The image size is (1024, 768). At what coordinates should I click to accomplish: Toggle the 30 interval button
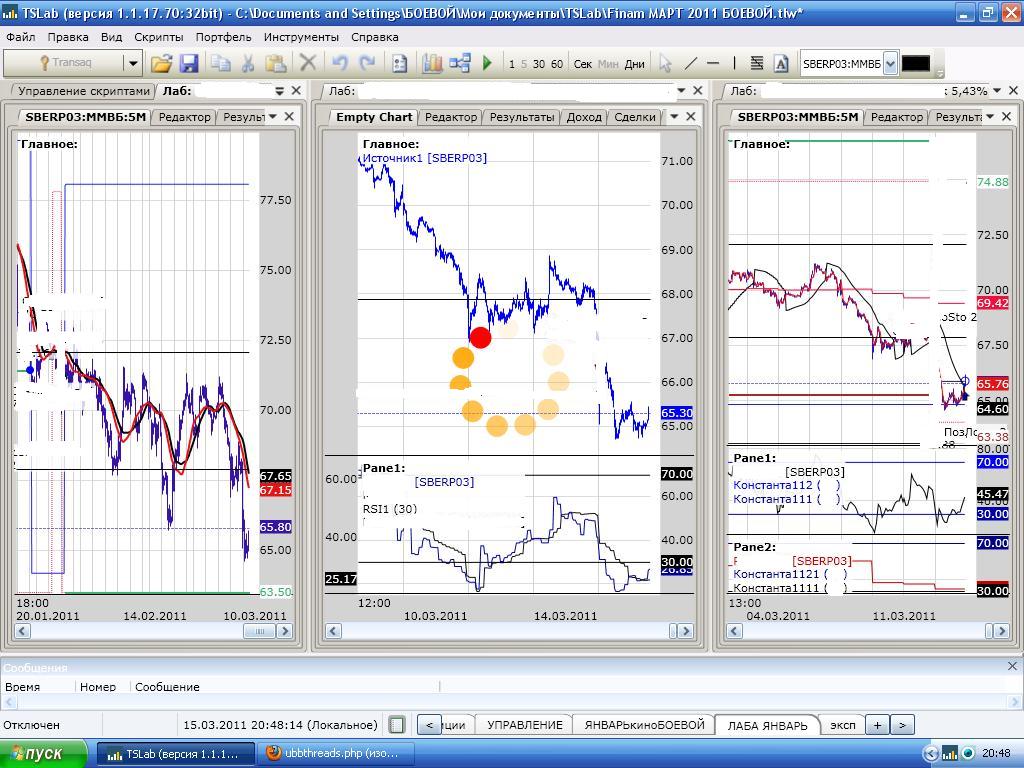[x=539, y=64]
